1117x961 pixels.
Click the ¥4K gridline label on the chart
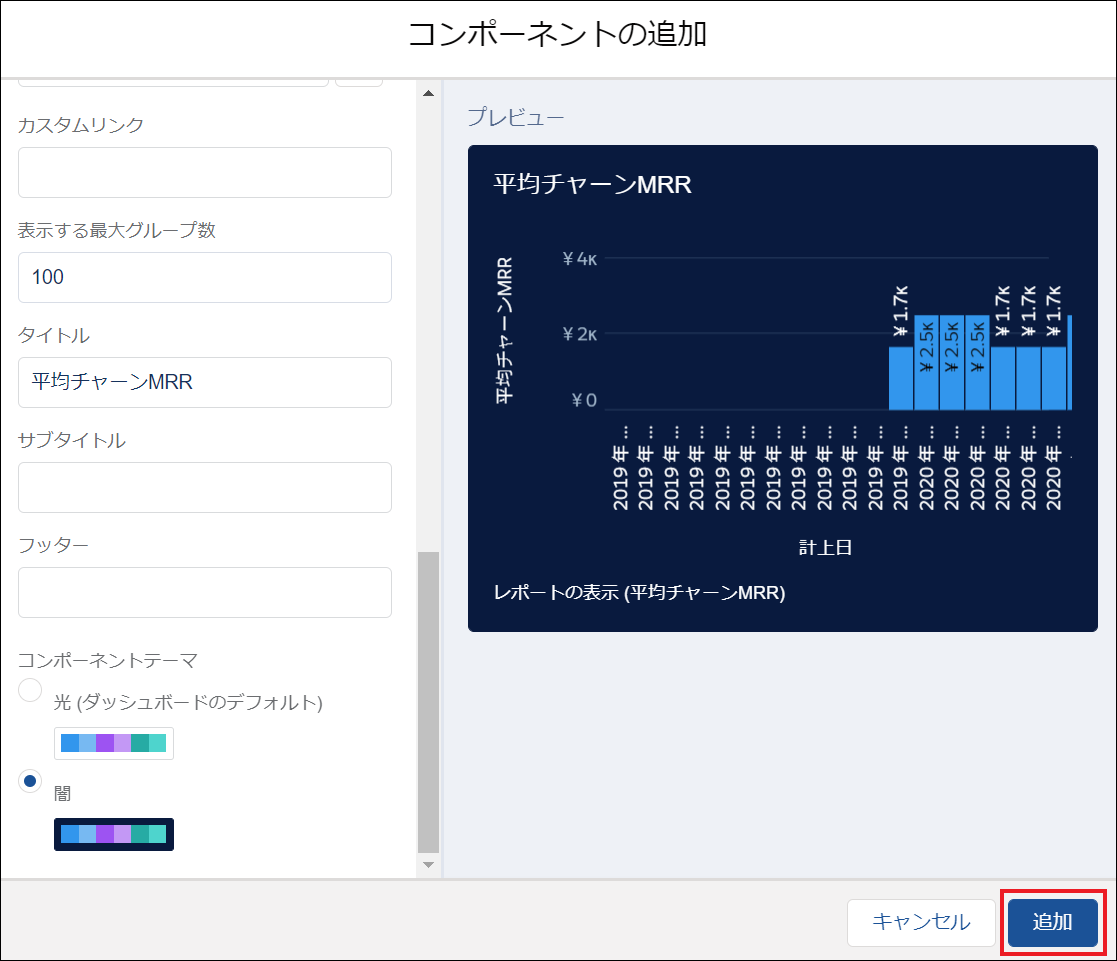pos(580,258)
